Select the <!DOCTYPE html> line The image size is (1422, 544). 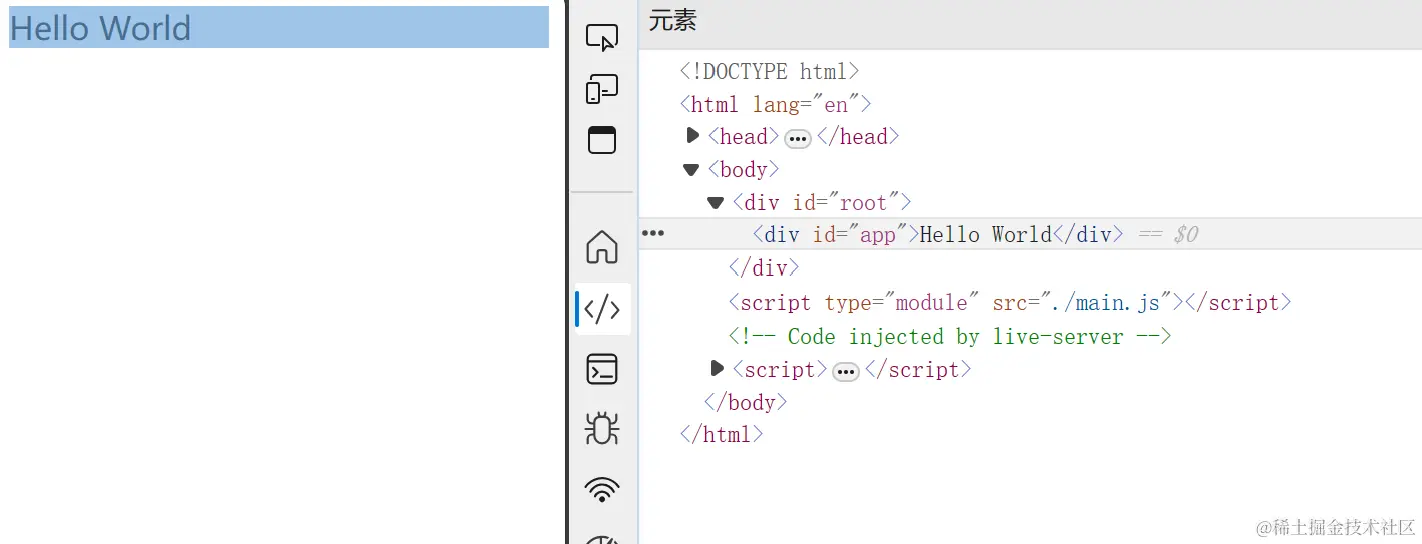tap(770, 71)
